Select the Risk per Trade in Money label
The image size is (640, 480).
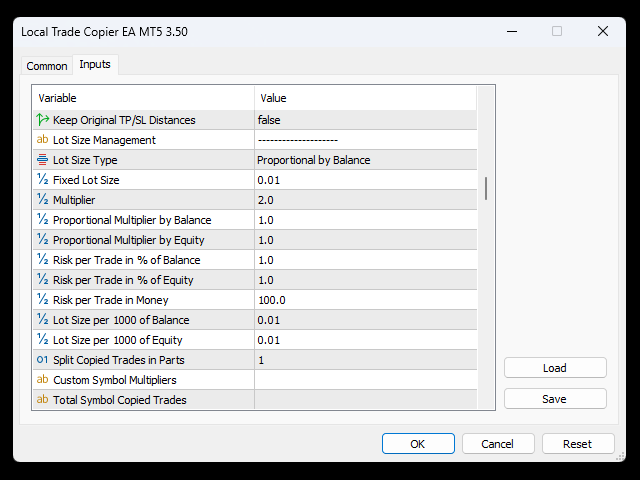click(111, 300)
